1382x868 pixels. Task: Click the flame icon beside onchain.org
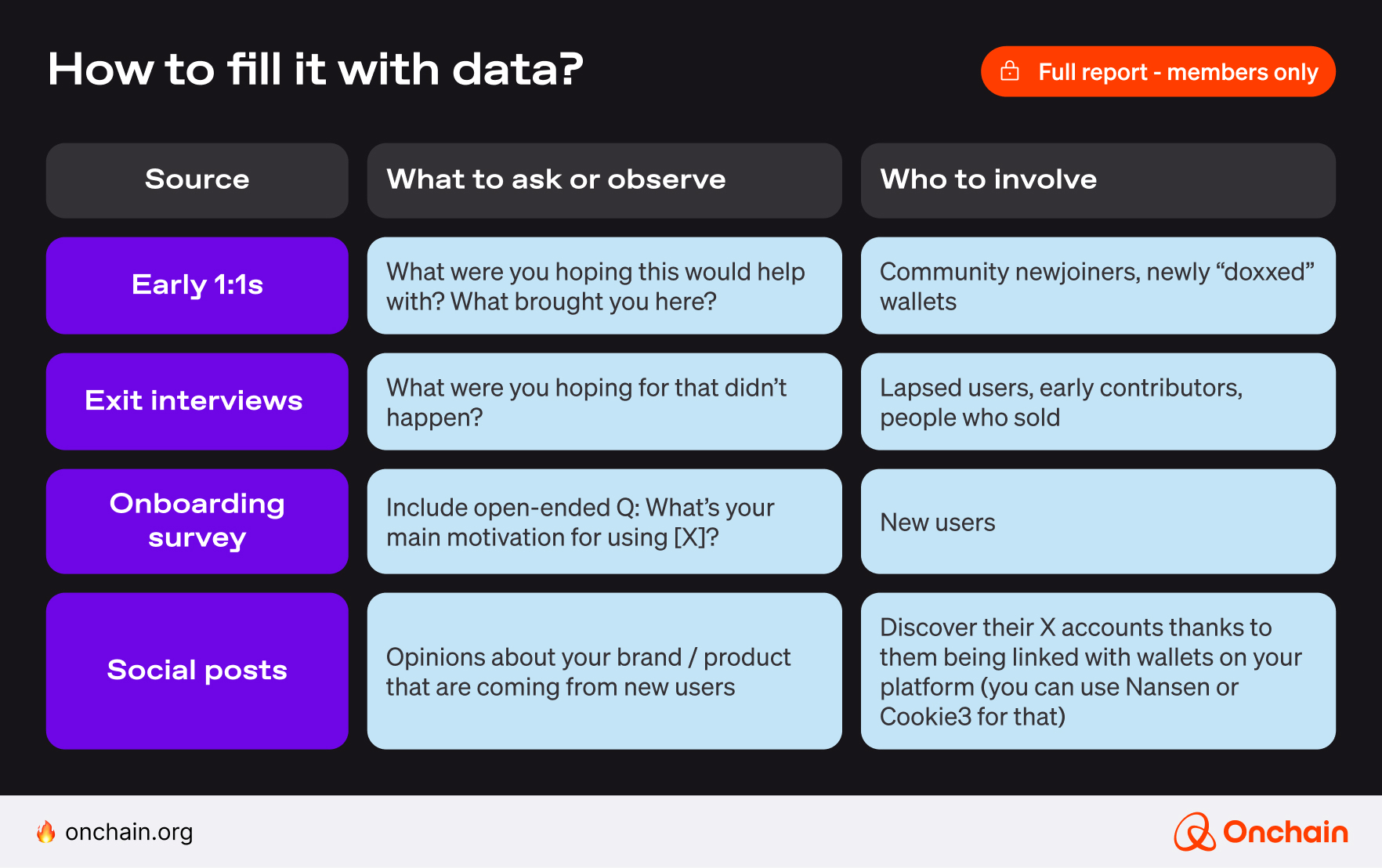pos(46,832)
